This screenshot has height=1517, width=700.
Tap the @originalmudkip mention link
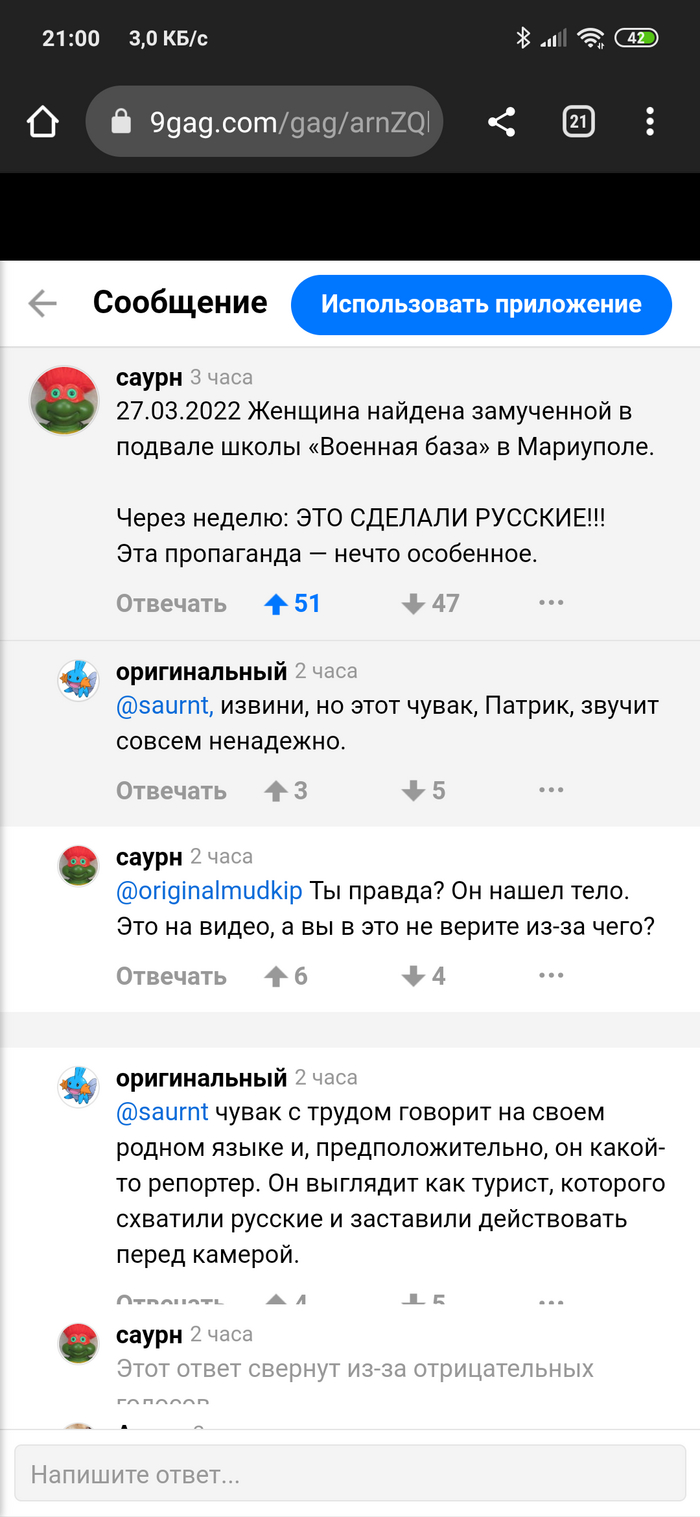pos(209,889)
